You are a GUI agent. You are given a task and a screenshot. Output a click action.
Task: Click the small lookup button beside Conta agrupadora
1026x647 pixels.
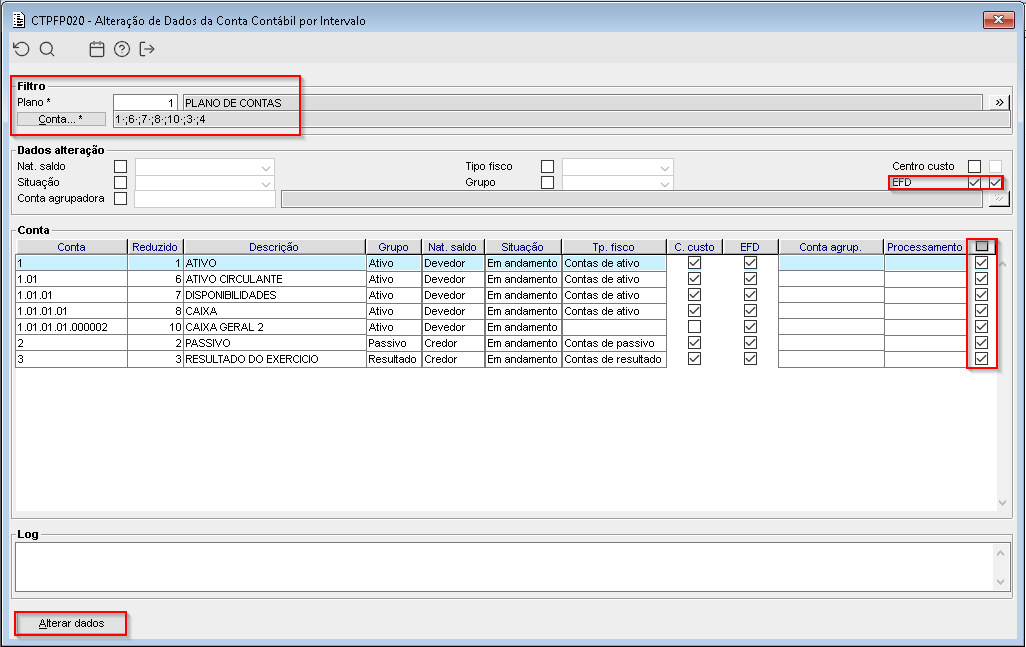[x=999, y=198]
